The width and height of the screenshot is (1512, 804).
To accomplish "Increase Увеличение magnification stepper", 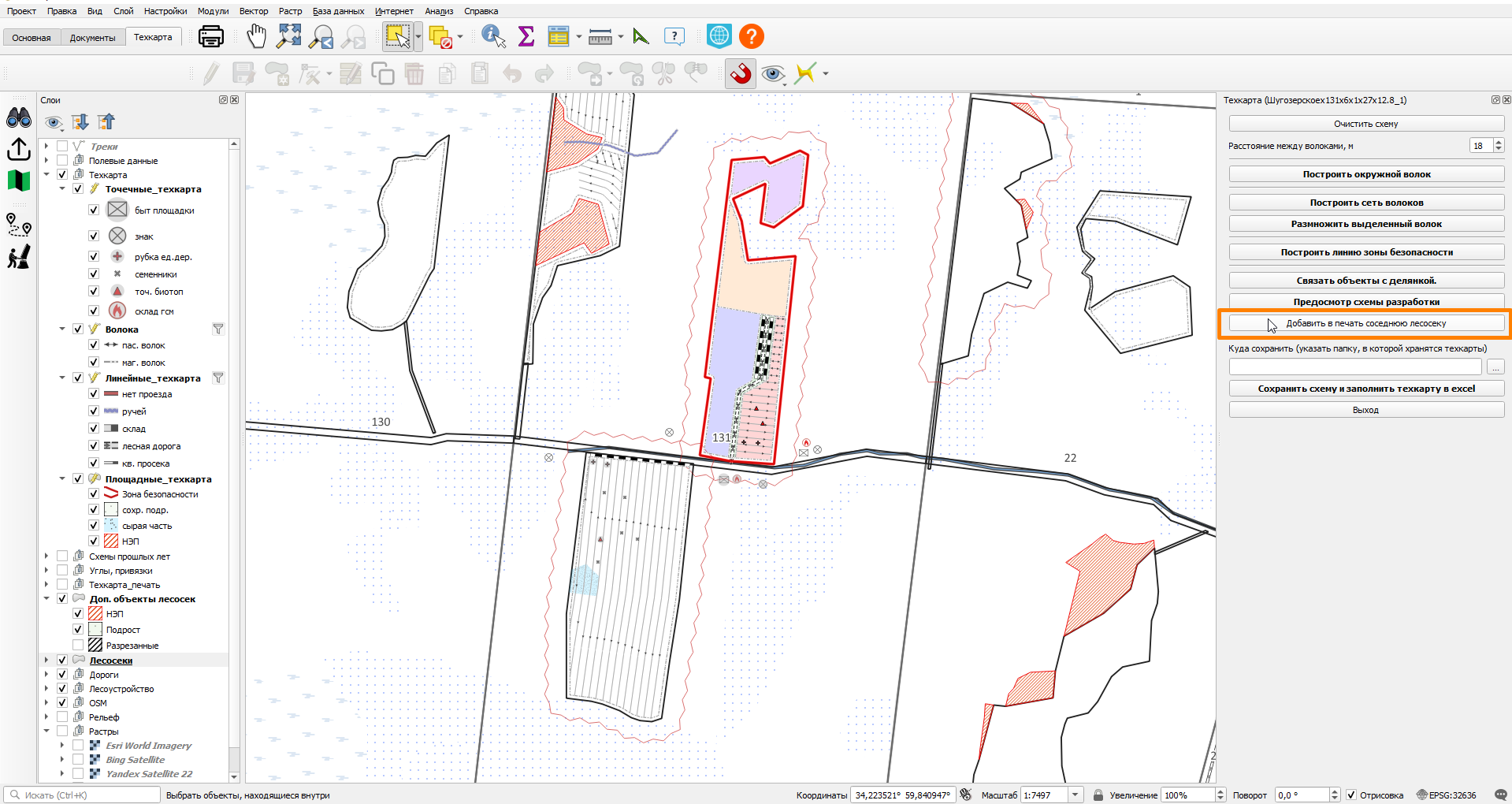I will tap(1220, 791).
